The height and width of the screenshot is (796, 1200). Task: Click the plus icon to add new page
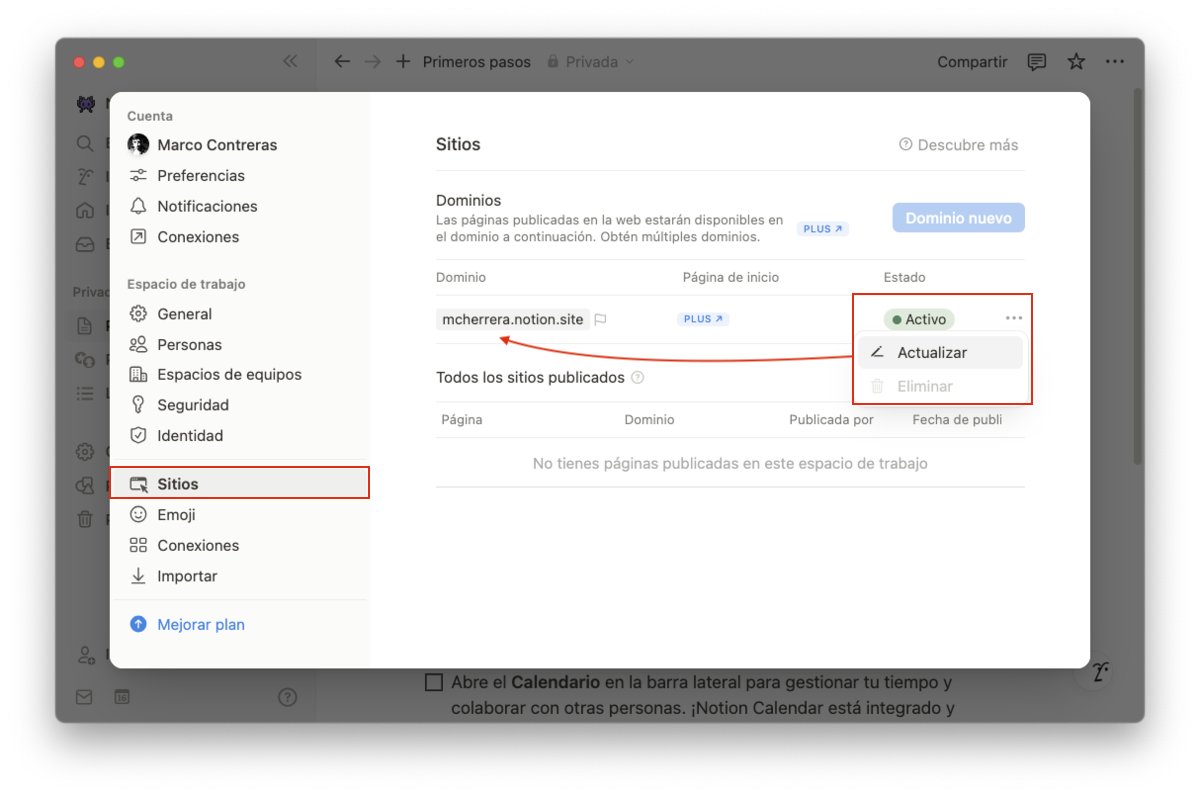(403, 62)
